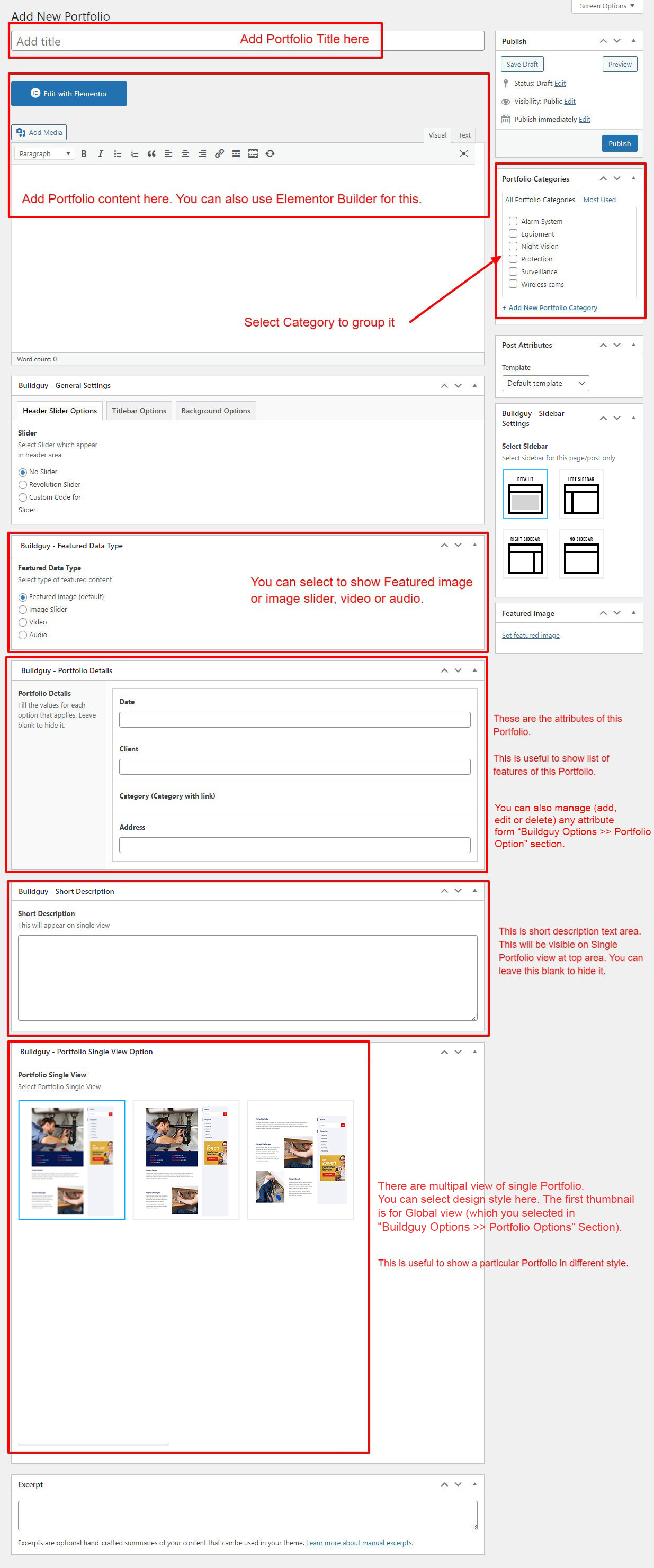Open the Default template dropdown
The width and height of the screenshot is (654, 1568).
[x=545, y=384]
